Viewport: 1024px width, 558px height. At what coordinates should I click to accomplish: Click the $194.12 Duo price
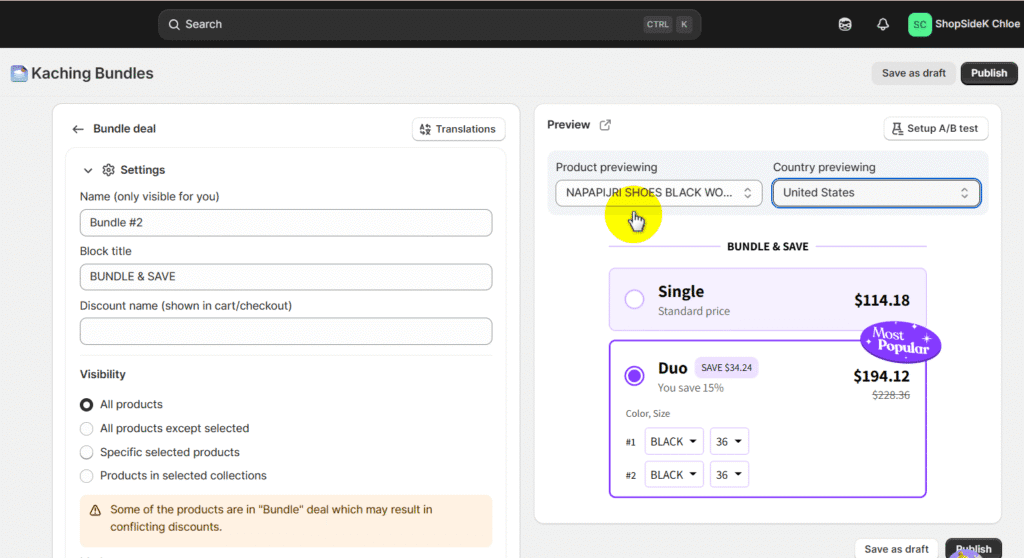click(x=881, y=376)
